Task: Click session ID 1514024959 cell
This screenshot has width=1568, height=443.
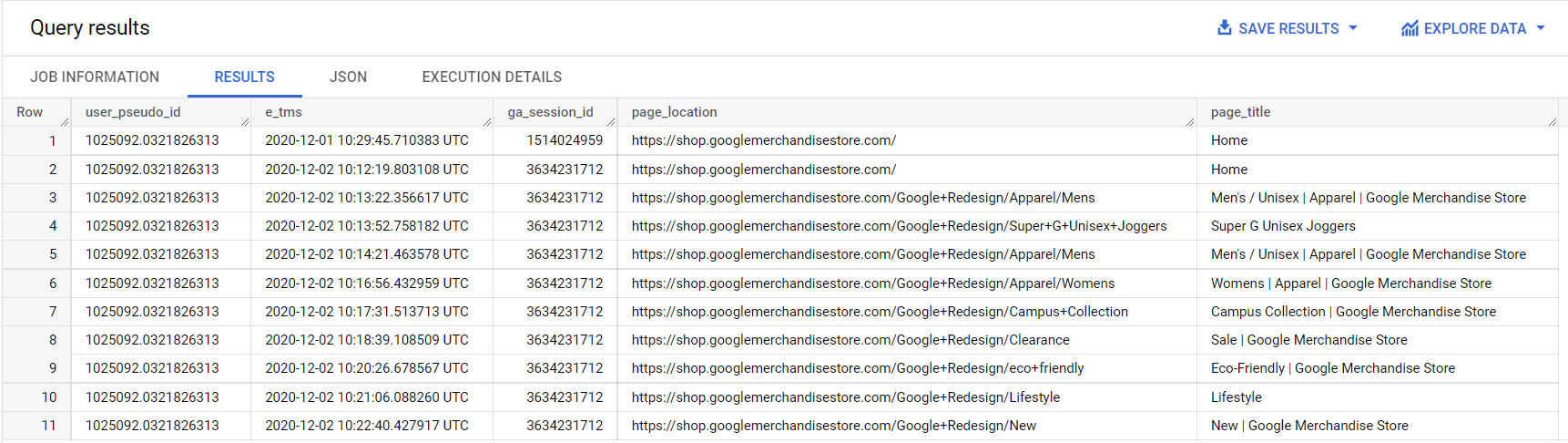Action: click(565, 140)
